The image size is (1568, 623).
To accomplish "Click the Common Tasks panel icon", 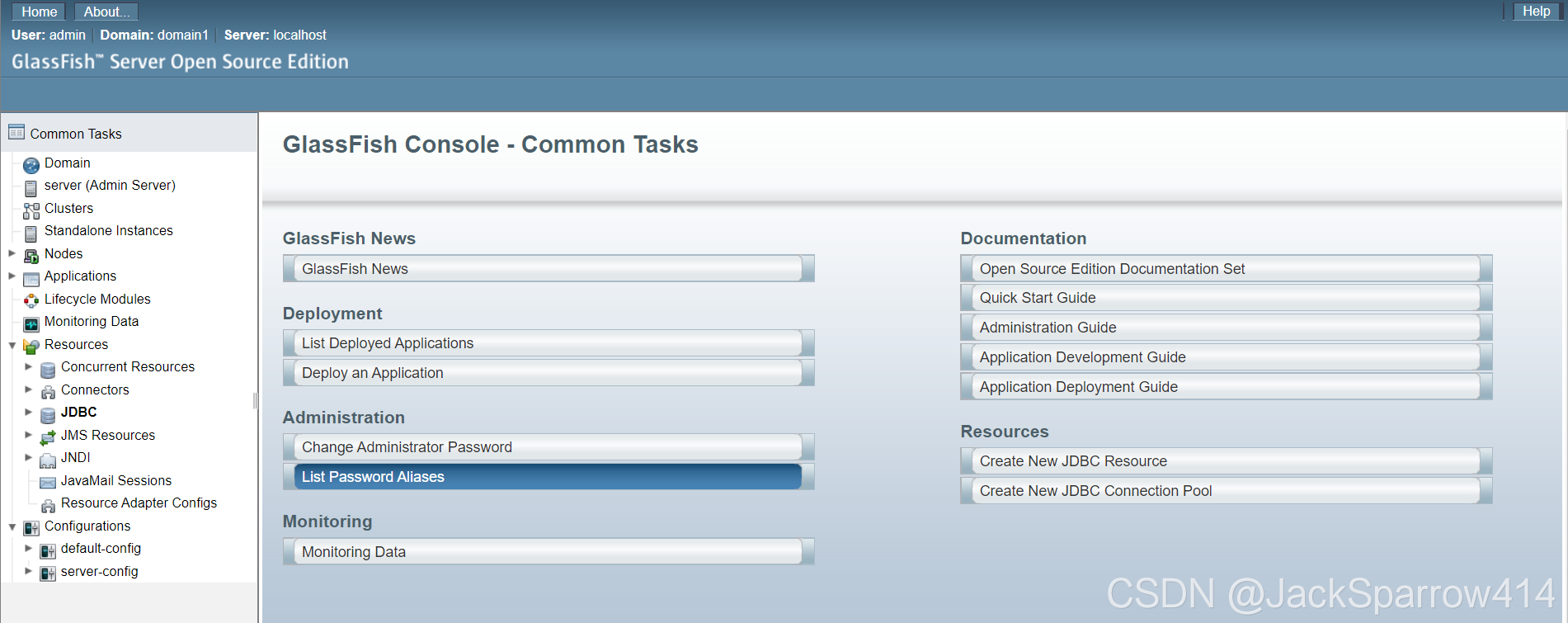I will [16, 132].
